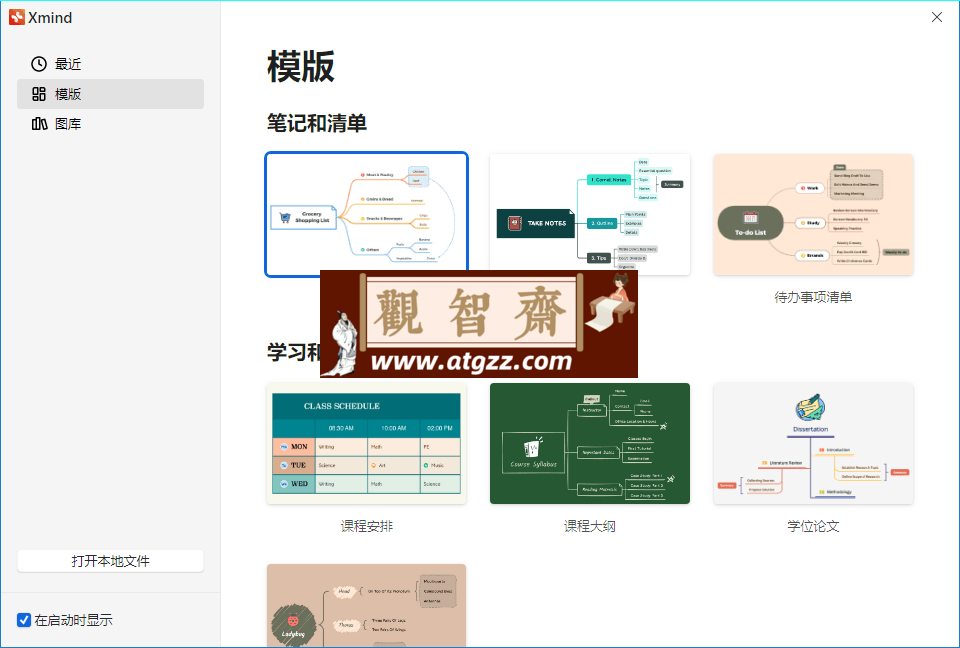Click the books icon next to 图库
Viewport: 960px width, 648px height.
coord(39,124)
